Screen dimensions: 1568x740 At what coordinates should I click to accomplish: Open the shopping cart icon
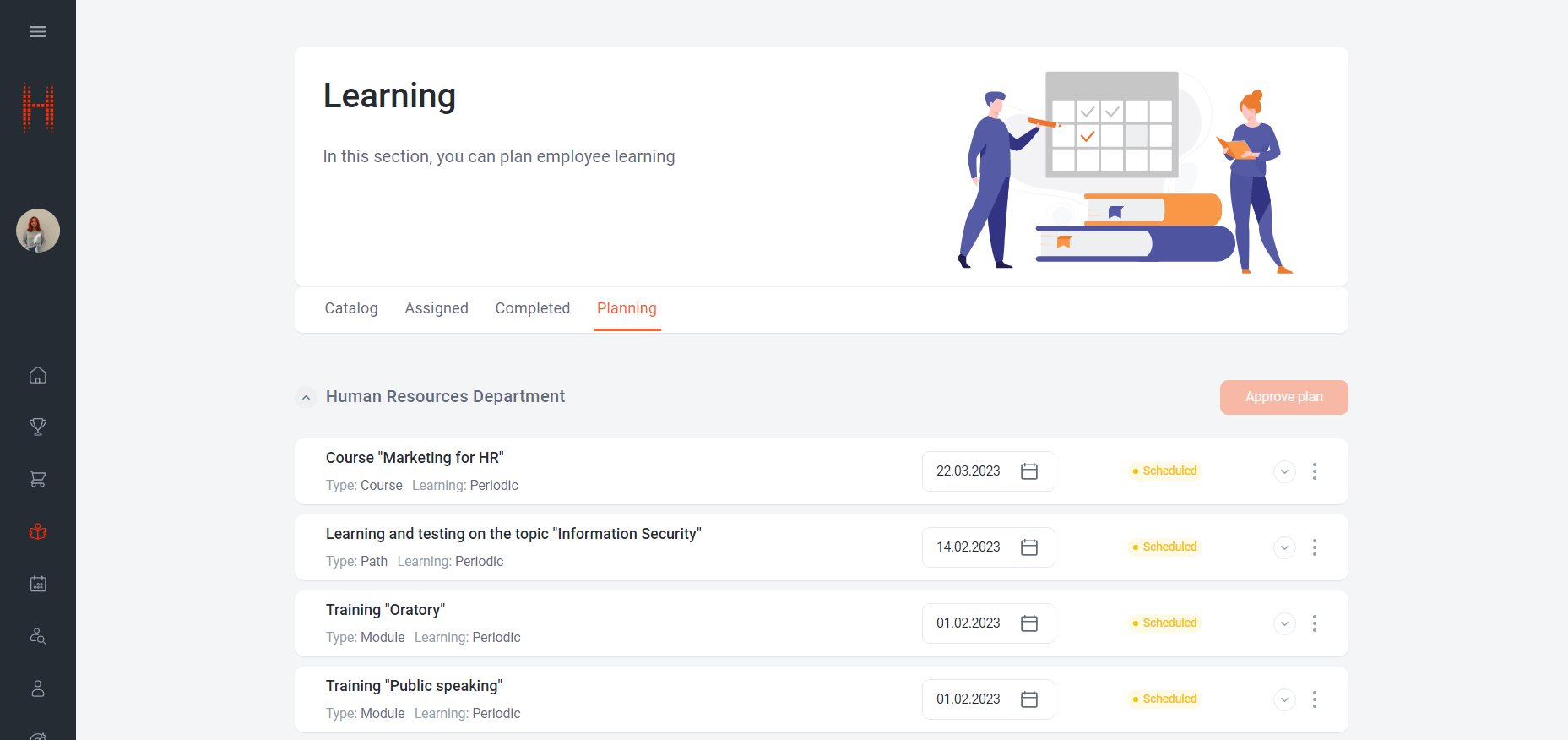(x=38, y=479)
